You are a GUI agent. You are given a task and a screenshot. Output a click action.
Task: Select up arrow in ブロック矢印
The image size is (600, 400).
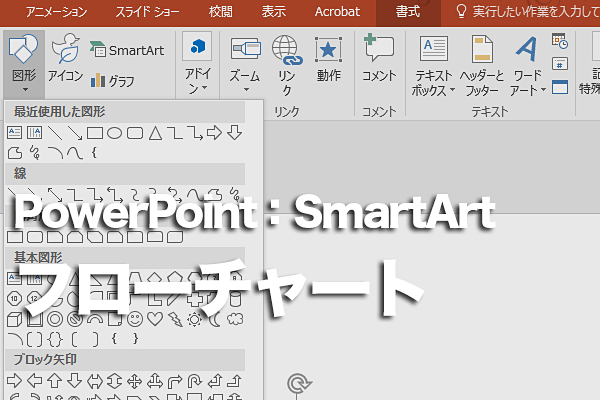(54, 381)
